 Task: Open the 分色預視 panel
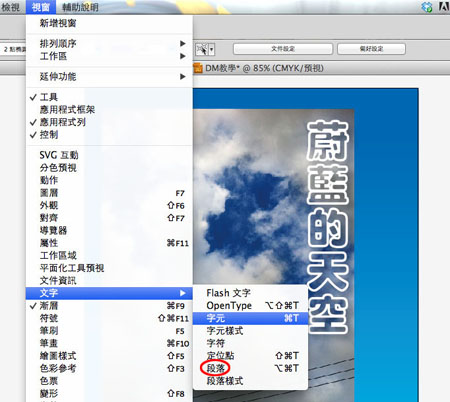pyautogui.click(x=109, y=168)
